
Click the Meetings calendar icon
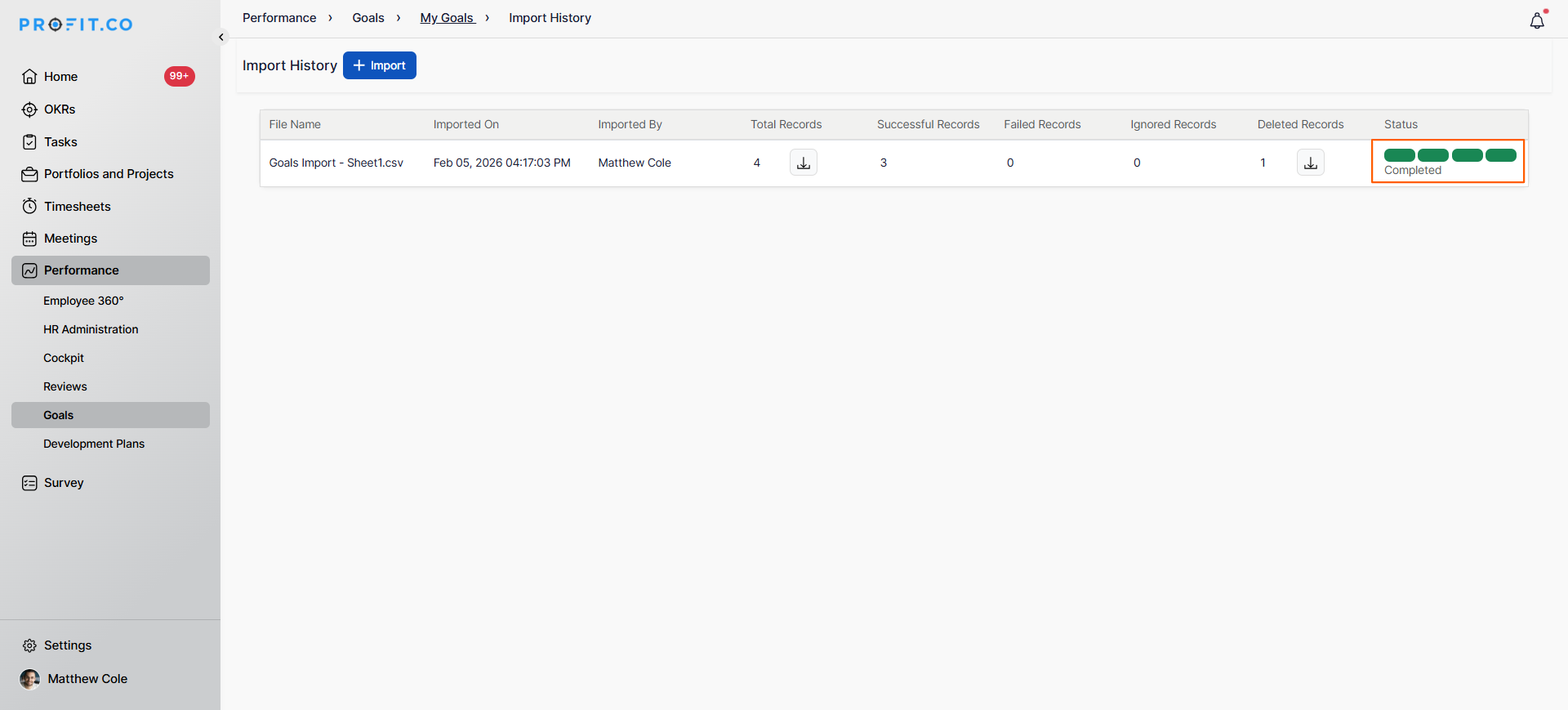(x=29, y=239)
